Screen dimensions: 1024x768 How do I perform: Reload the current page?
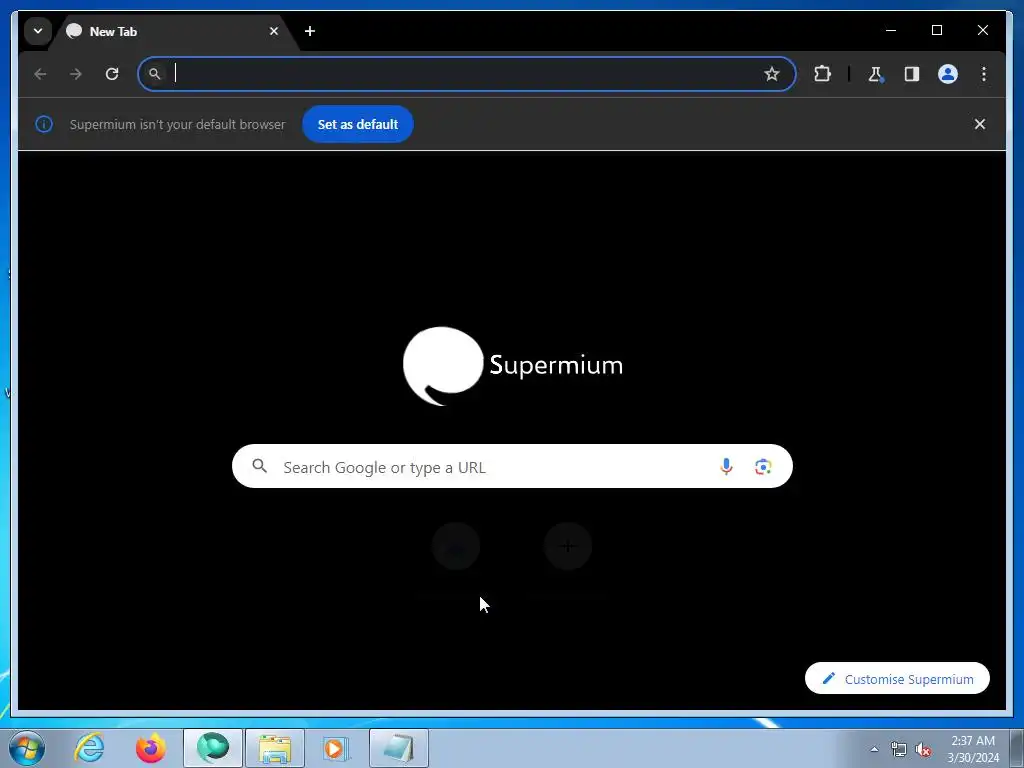pyautogui.click(x=112, y=74)
